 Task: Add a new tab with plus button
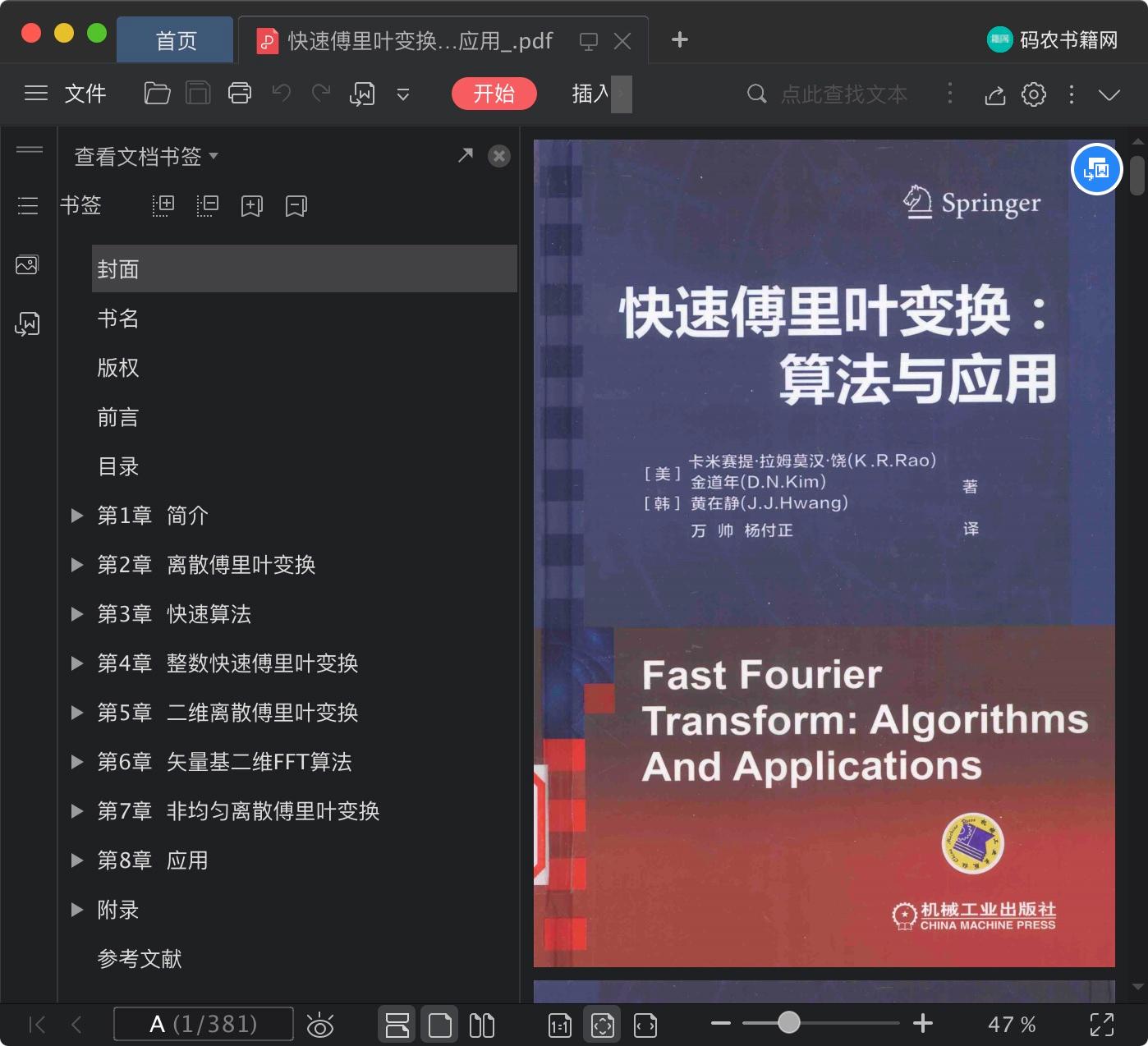coord(680,39)
